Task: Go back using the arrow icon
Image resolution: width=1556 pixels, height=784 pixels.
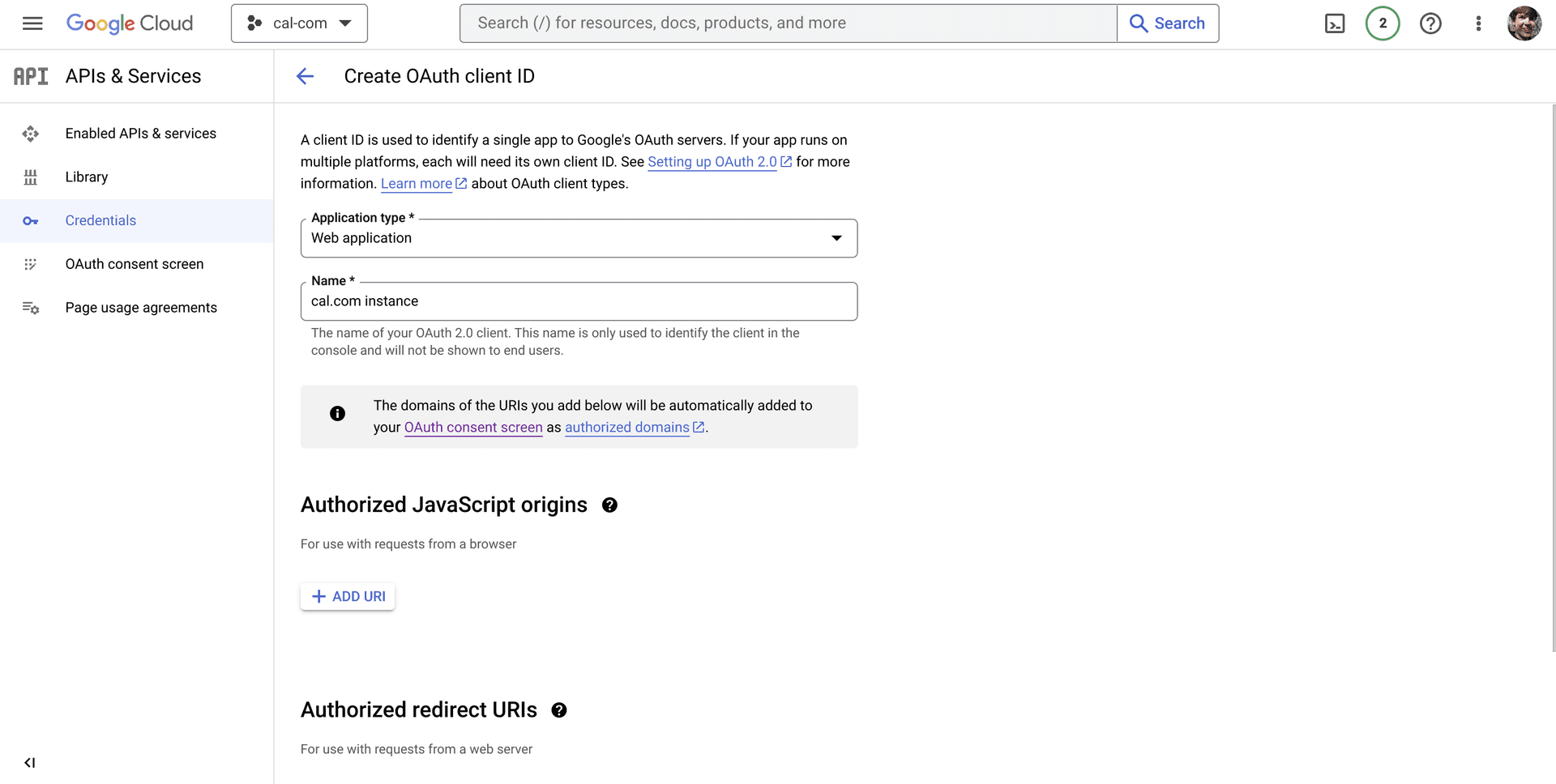Action: 306,76
